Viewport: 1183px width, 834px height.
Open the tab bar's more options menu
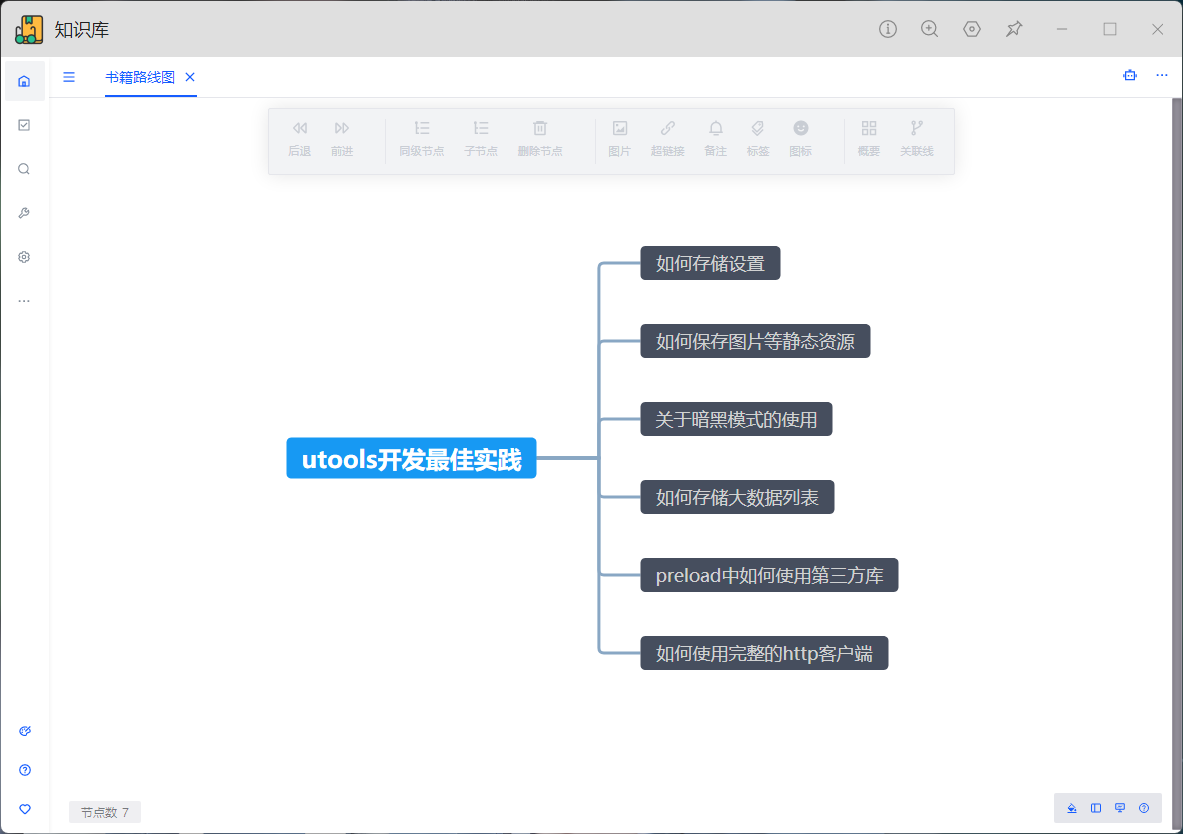[1162, 75]
